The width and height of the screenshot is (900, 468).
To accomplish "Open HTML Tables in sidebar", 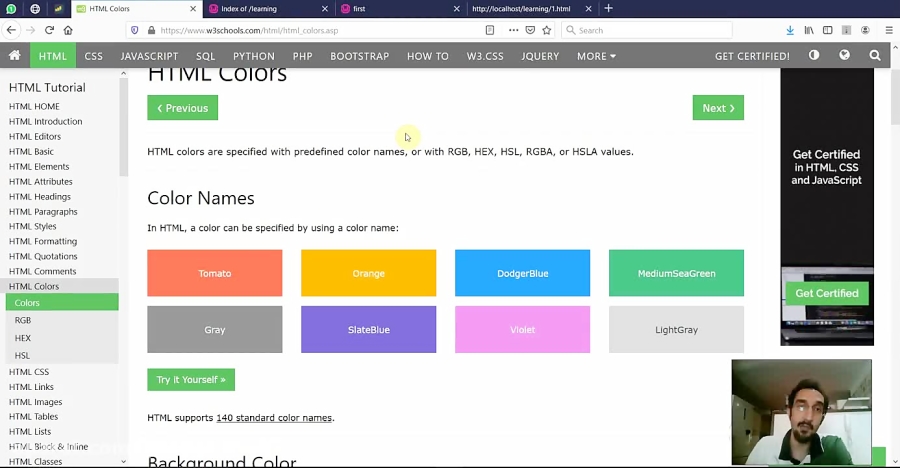I will tap(33, 416).
